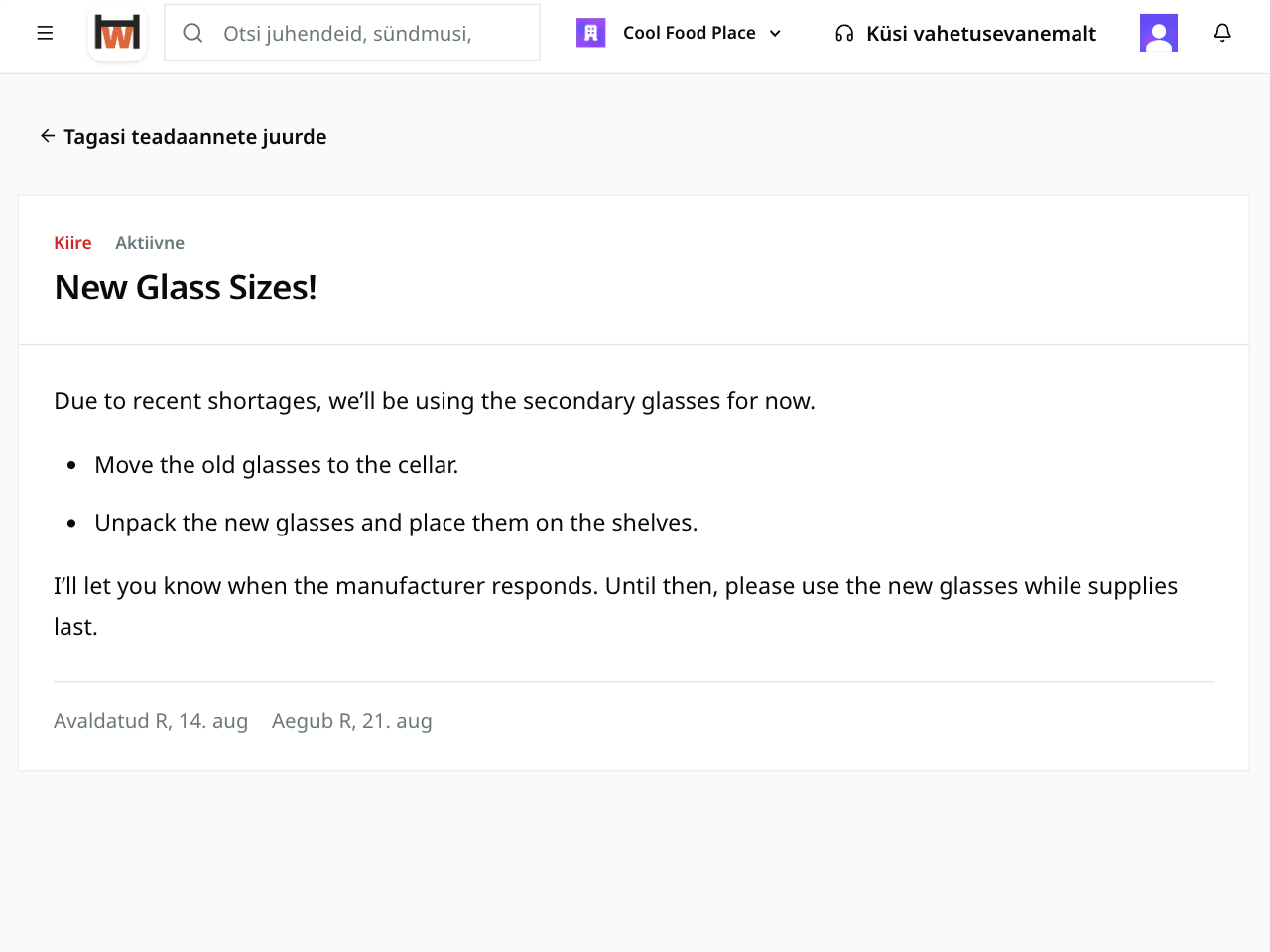The height and width of the screenshot is (952, 1270).
Task: Click the Aegub R, 21. aug date
Action: pos(352,721)
